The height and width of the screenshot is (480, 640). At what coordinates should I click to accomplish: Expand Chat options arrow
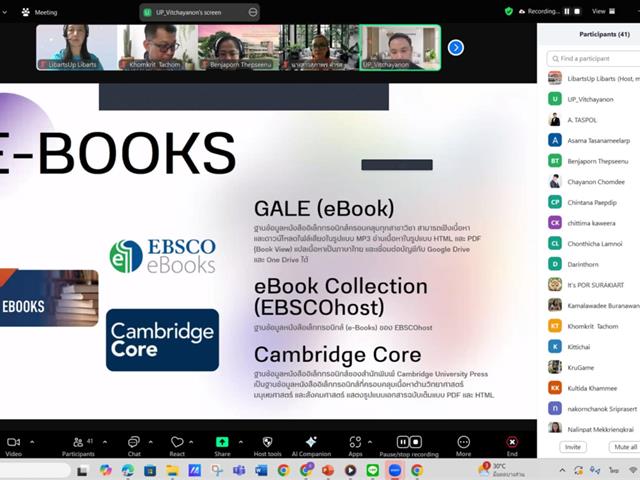point(151,442)
